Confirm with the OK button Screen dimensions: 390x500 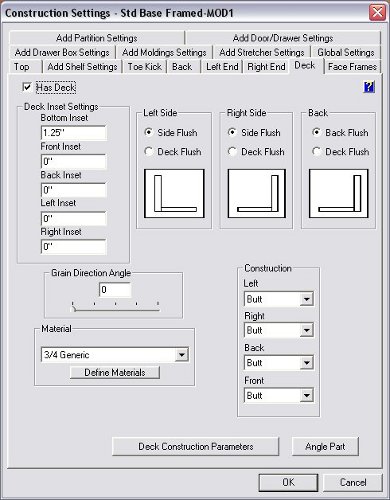288,482
